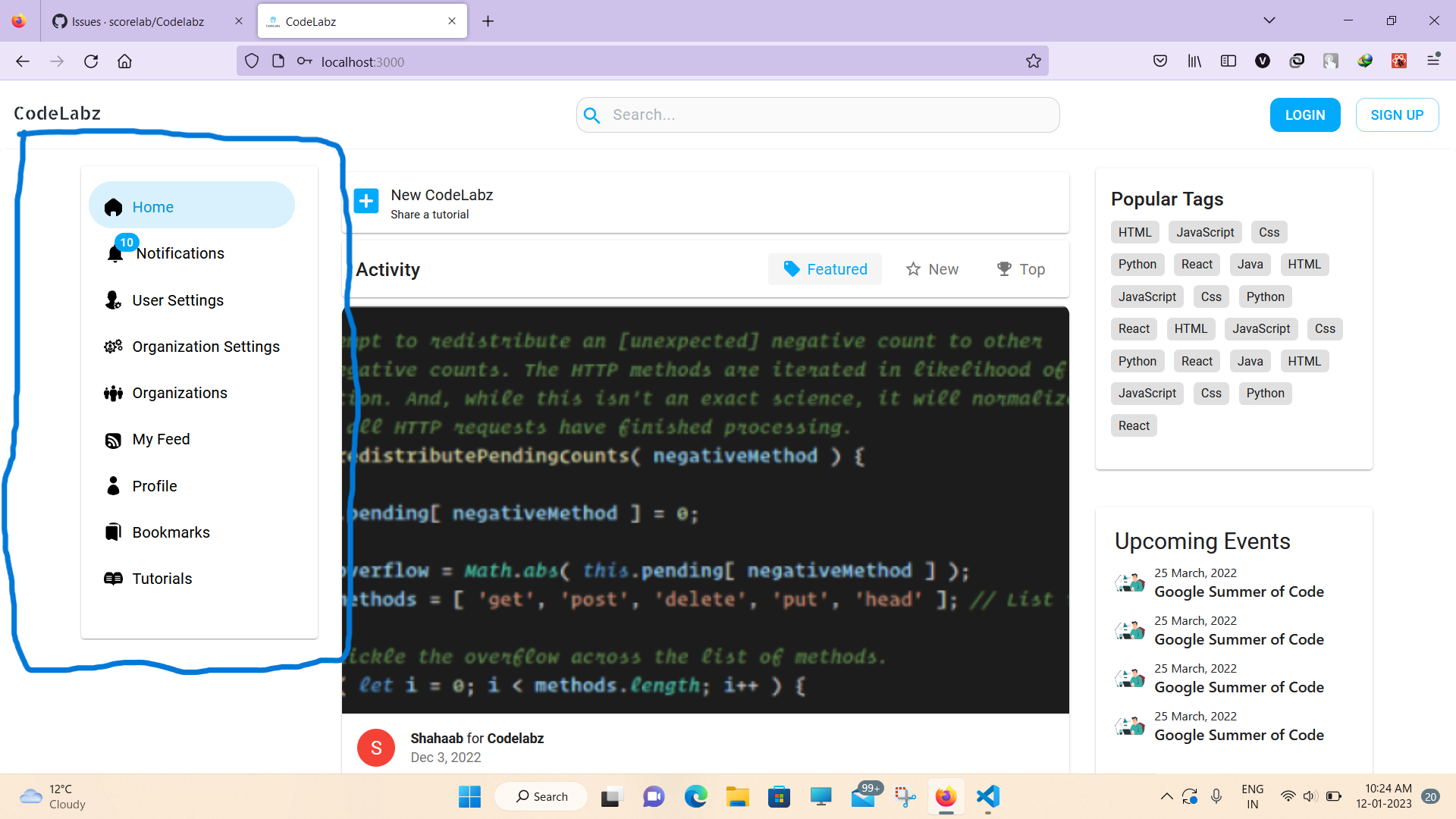Open Organization Settings via the gear icon
Viewport: 1456px width, 819px height.
pos(206,347)
